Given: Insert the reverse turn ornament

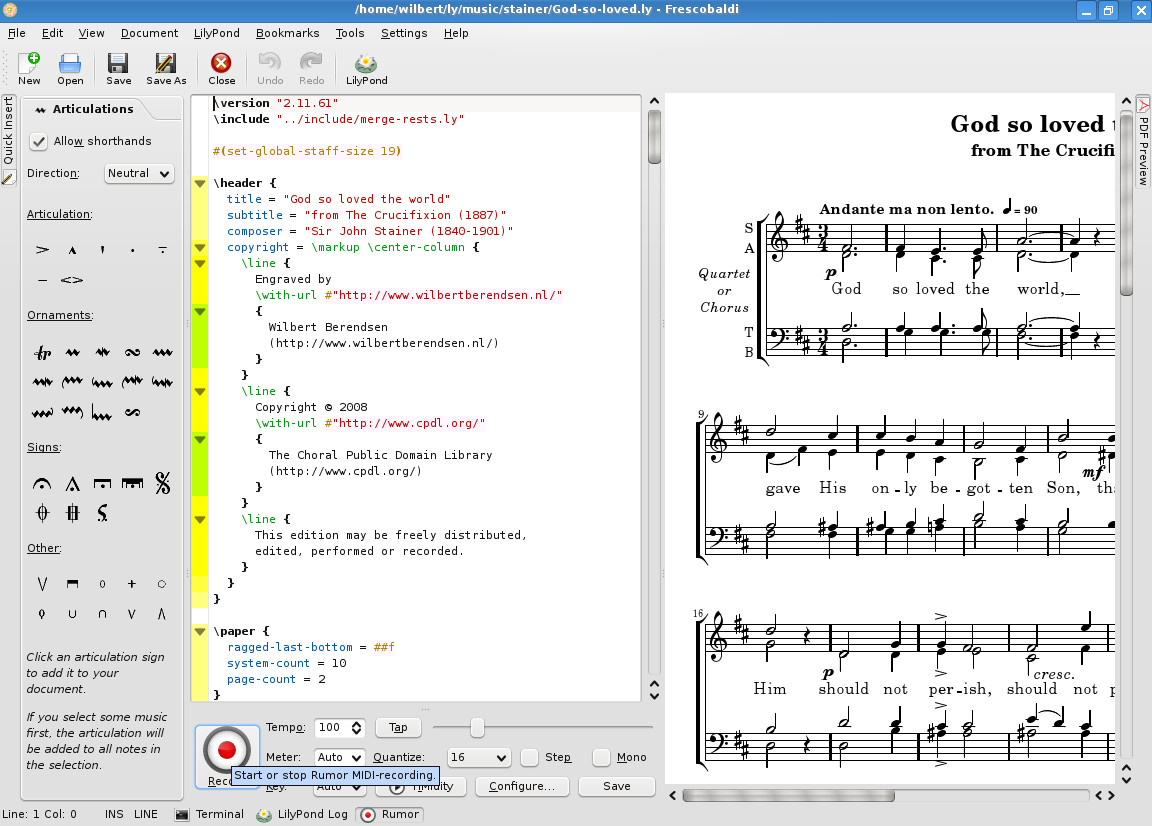Looking at the screenshot, I should click(x=132, y=412).
